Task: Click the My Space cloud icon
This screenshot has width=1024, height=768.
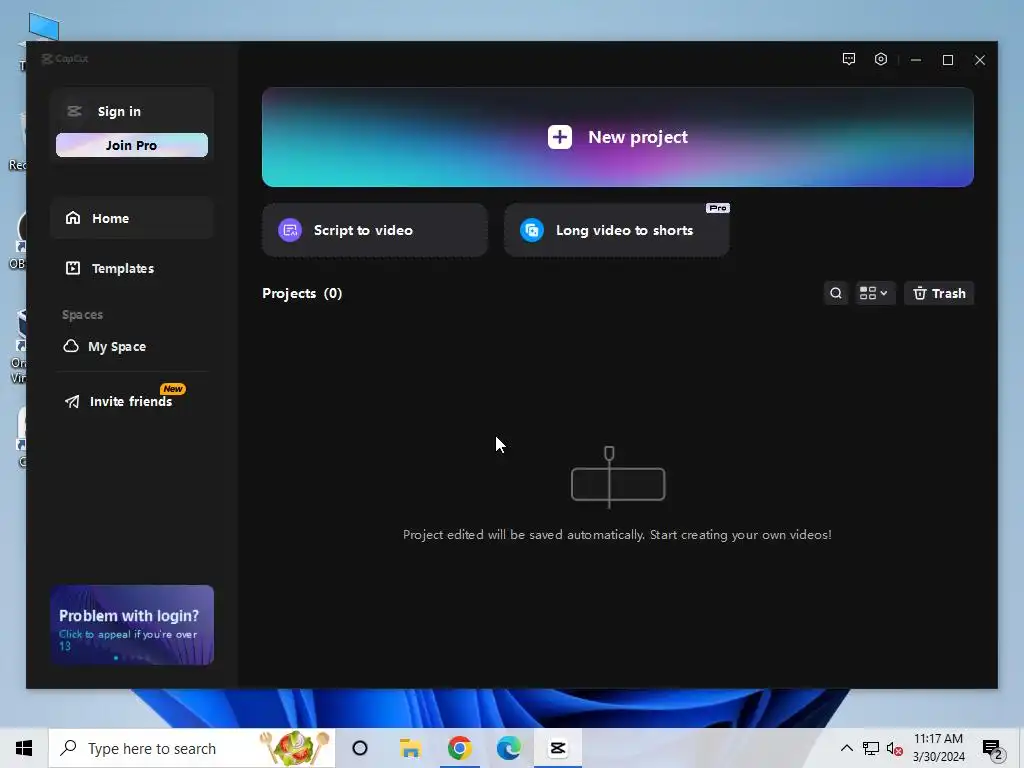Action: pos(71,345)
